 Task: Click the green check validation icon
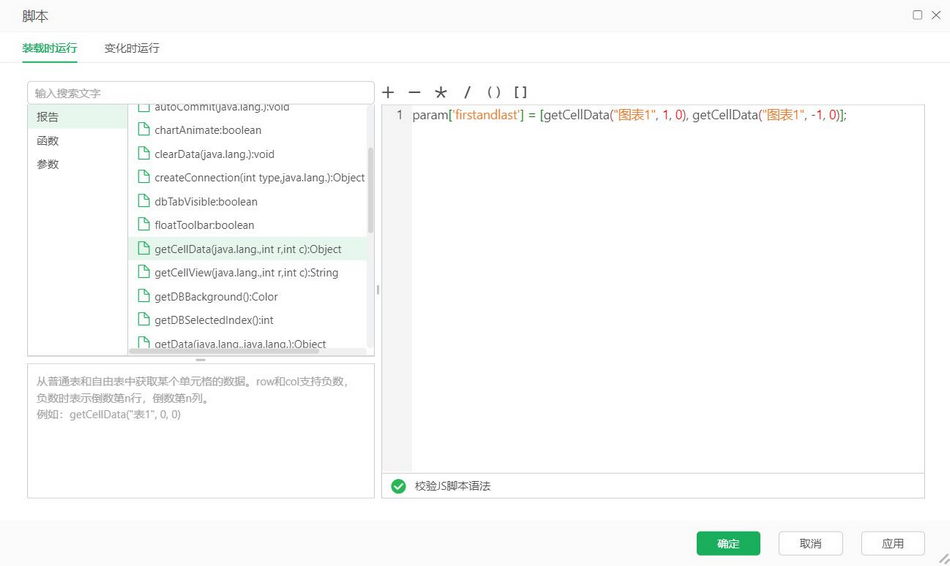398,486
